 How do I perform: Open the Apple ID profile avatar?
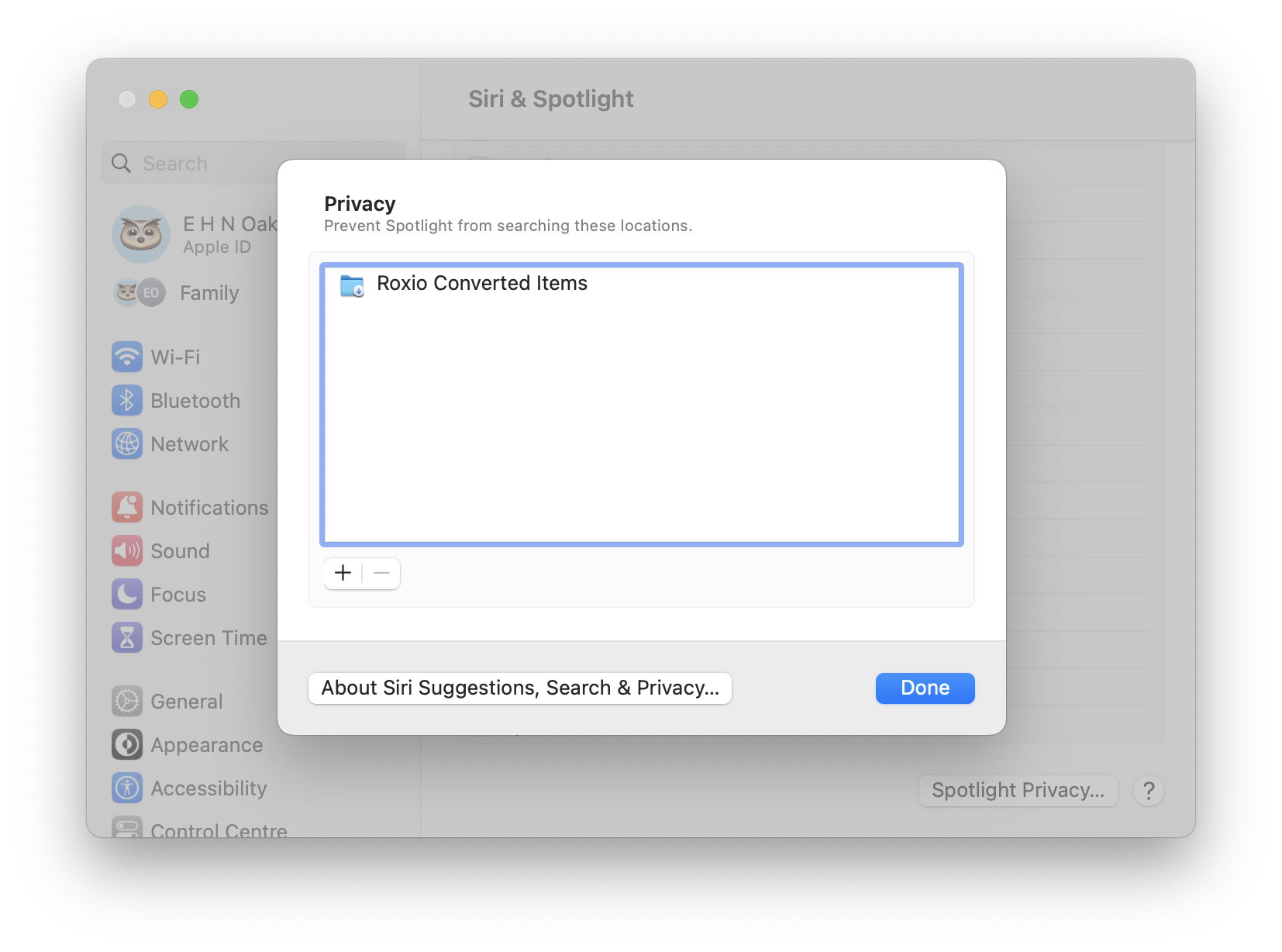pyautogui.click(x=141, y=234)
